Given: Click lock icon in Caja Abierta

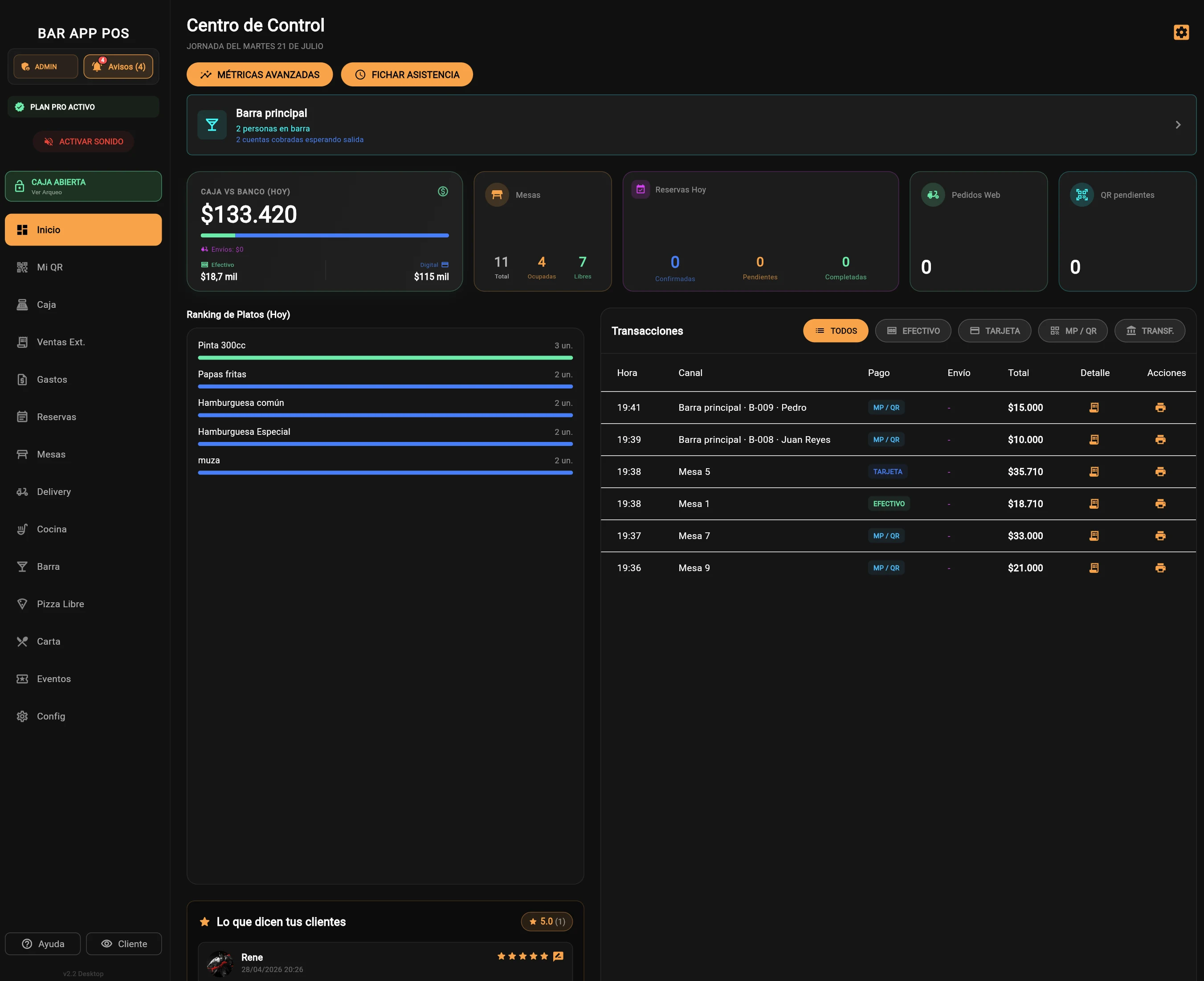Looking at the screenshot, I should (x=19, y=187).
